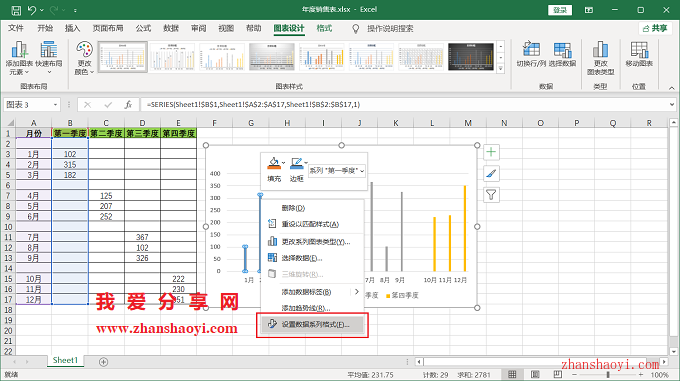Click the Fill (填充) paint bucket icon
The height and width of the screenshot is (381, 680).
coord(273,163)
